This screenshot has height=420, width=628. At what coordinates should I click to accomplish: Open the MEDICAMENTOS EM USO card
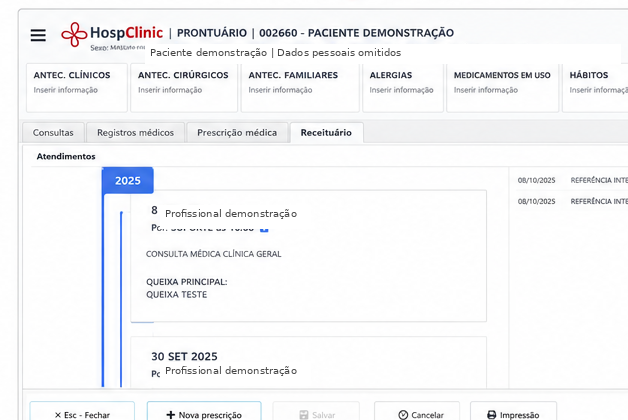[503, 88]
